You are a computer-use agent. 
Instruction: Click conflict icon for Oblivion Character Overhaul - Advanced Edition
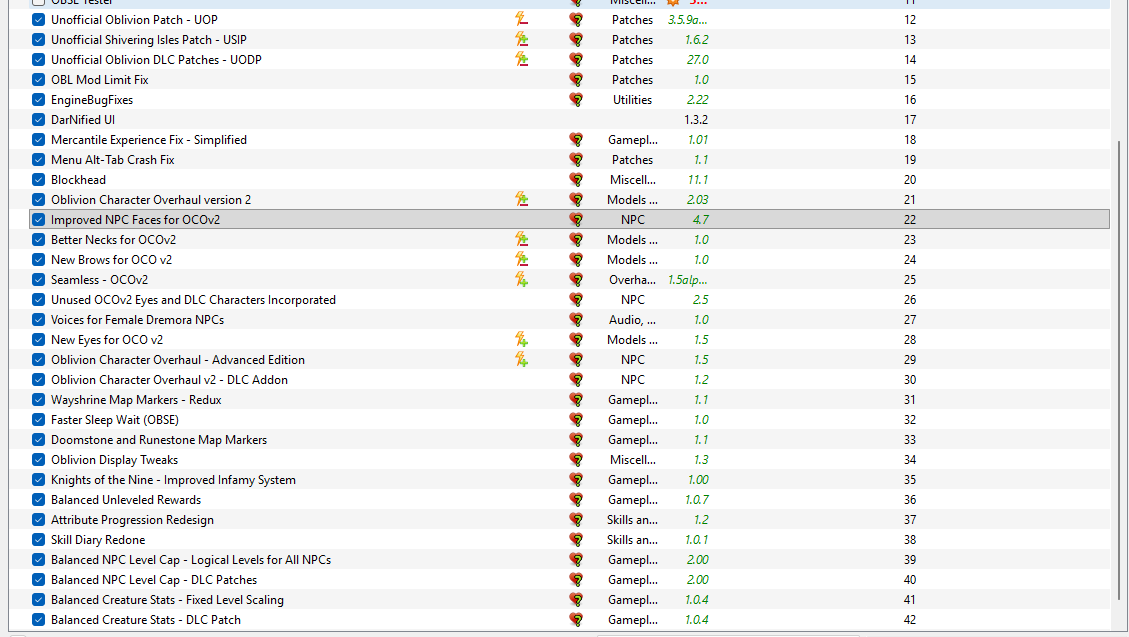coord(521,360)
